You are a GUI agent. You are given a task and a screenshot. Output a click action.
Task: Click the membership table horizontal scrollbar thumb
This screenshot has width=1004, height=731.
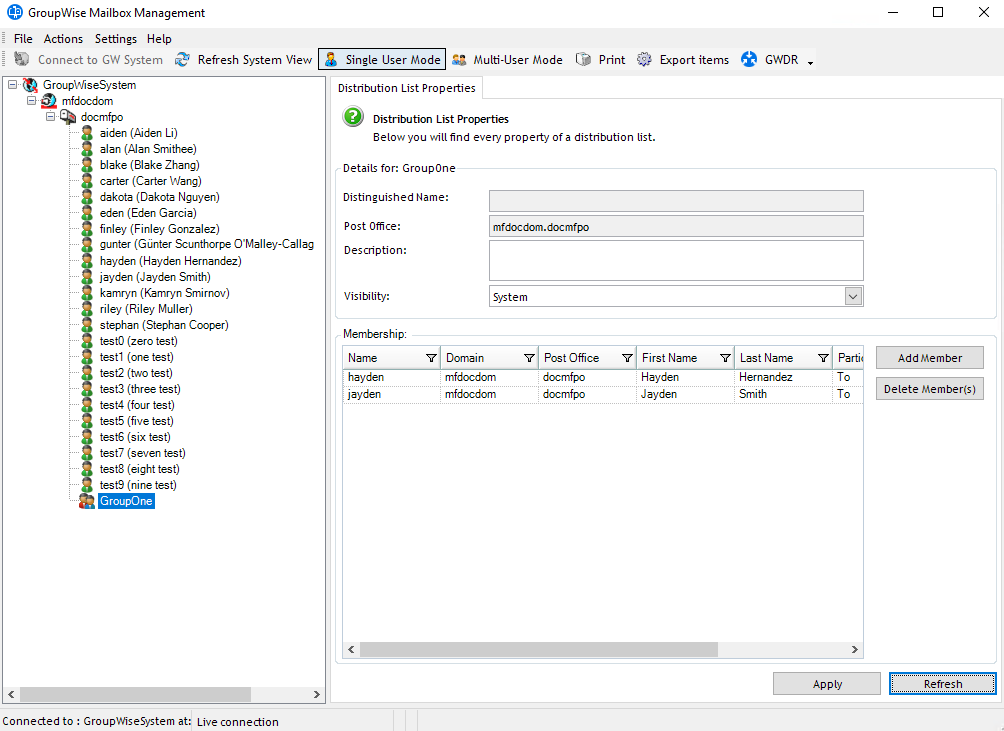538,649
